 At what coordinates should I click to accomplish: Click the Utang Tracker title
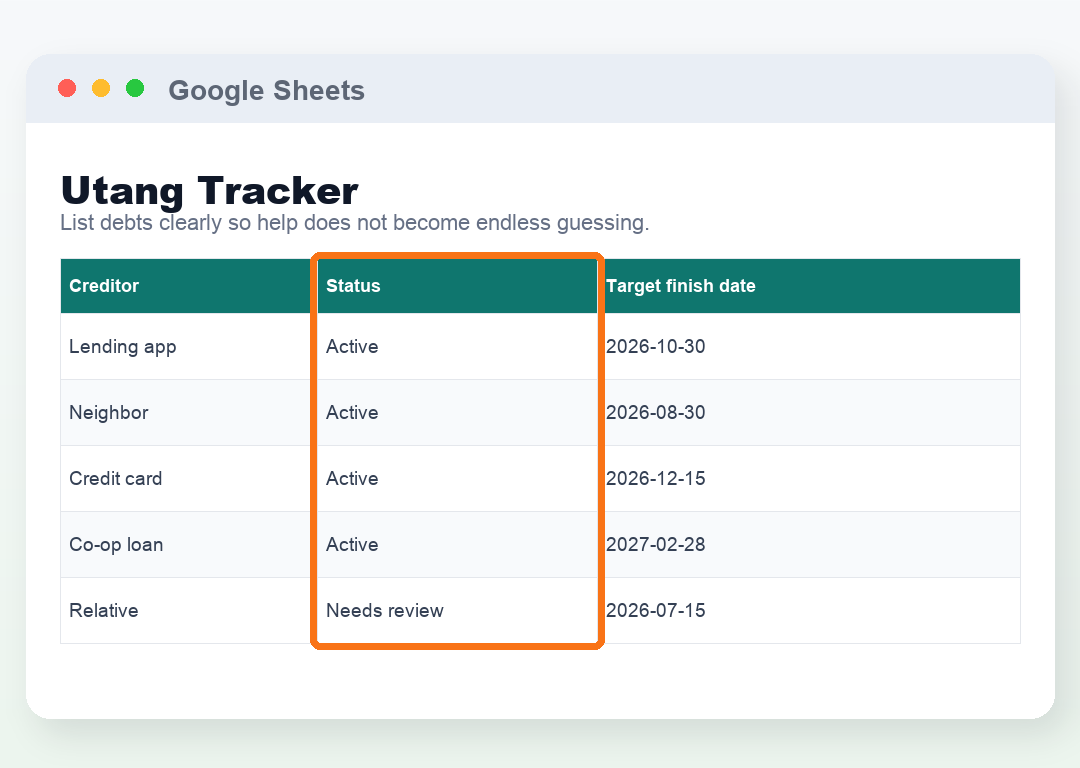coord(209,191)
